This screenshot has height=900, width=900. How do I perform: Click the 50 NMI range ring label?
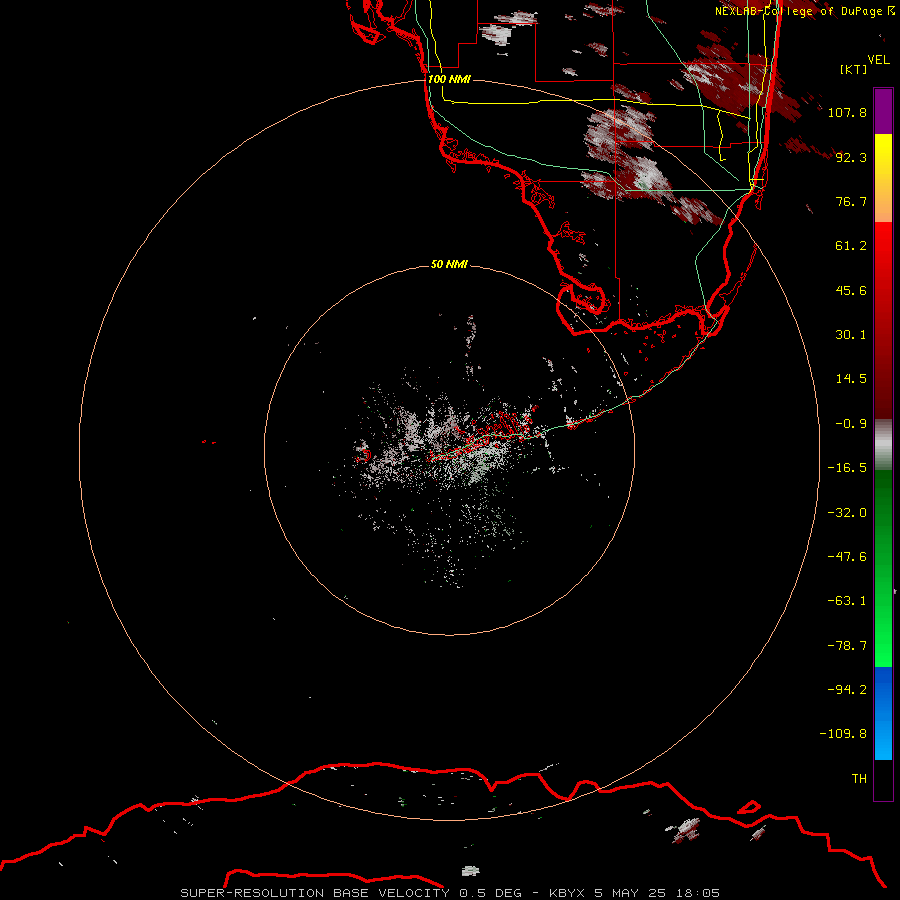[449, 264]
